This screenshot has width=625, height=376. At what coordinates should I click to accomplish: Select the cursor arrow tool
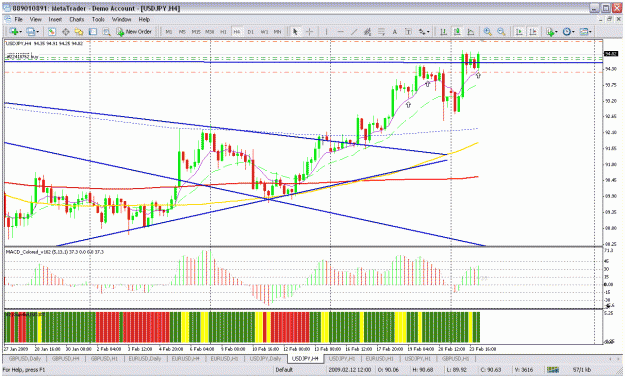(295, 31)
